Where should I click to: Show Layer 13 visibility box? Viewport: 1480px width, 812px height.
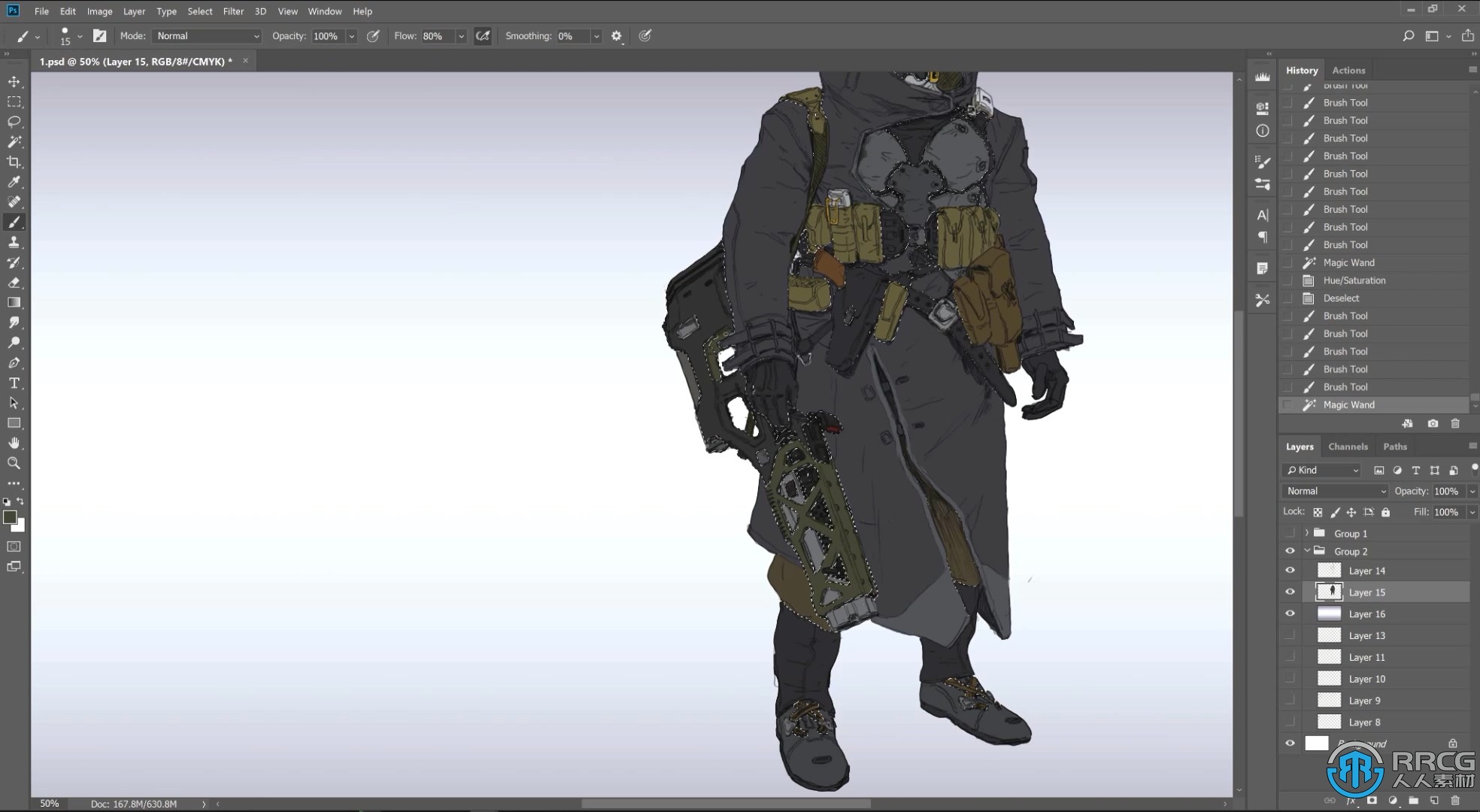click(x=1290, y=635)
